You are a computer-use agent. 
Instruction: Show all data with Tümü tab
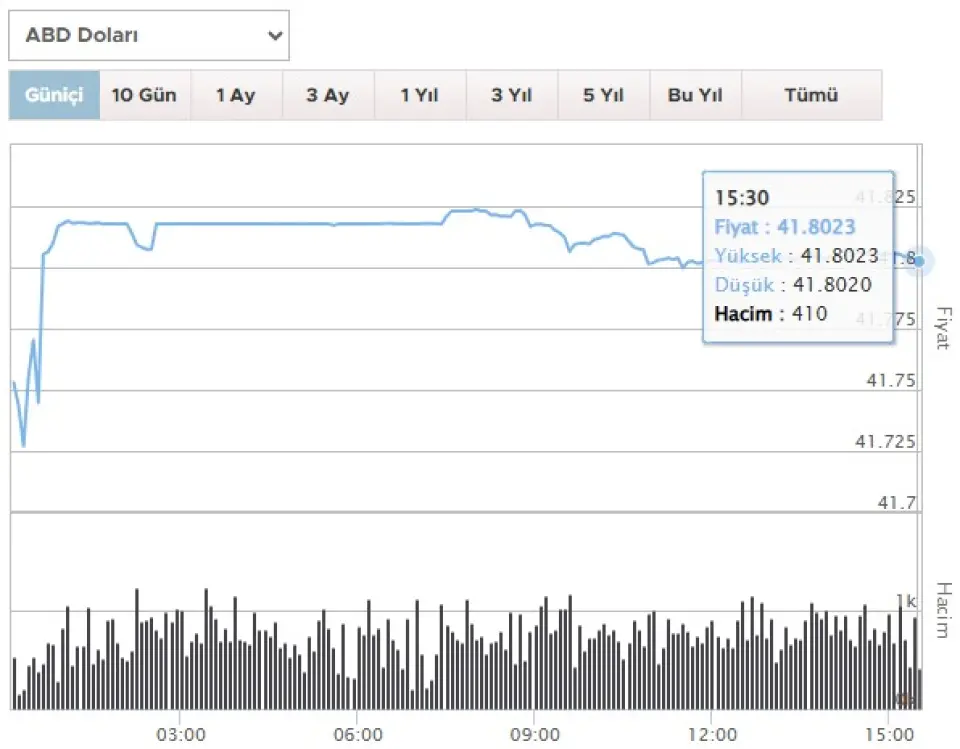tap(811, 96)
